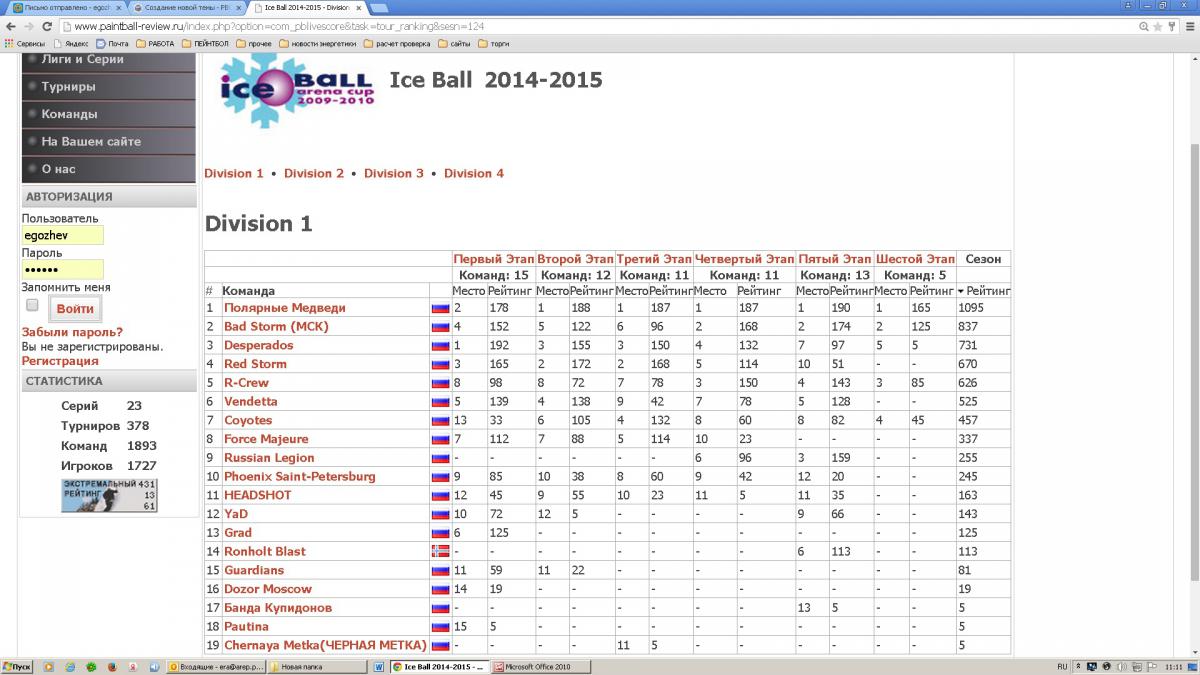The image size is (1200, 675).
Task: Bookmark this page with the star icon
Action: click(x=1157, y=27)
